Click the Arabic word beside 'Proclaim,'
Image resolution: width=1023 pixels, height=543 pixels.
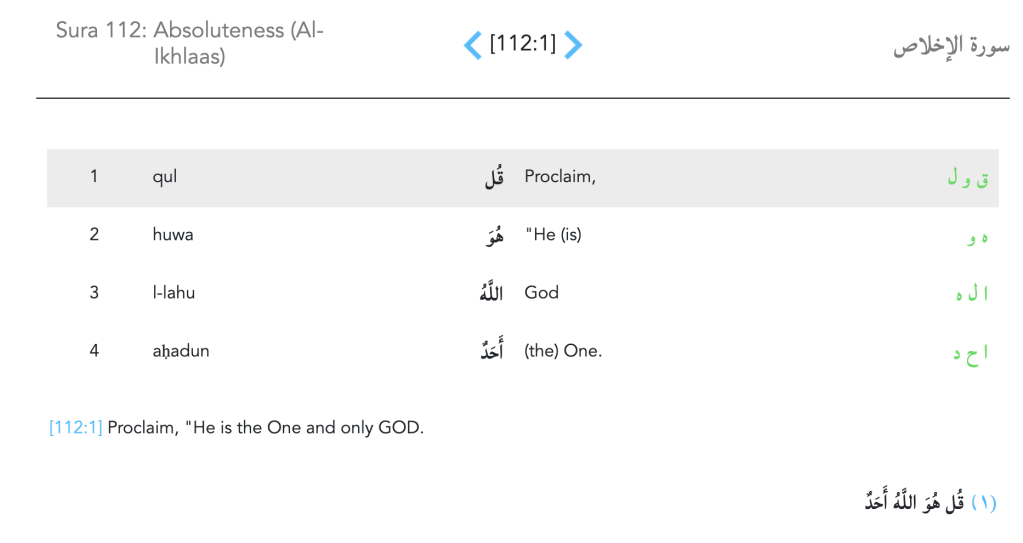click(494, 178)
